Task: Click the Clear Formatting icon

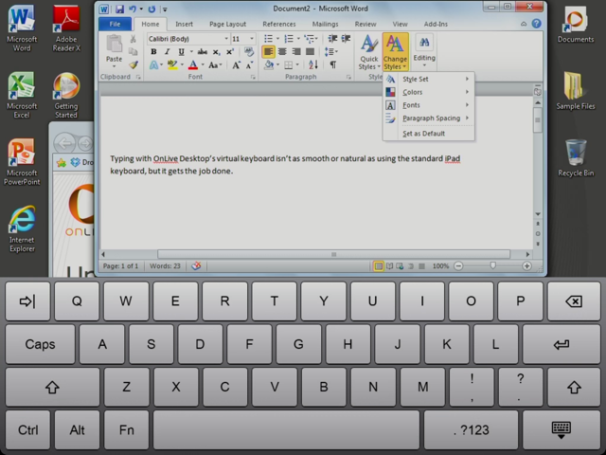Action: coord(249,51)
